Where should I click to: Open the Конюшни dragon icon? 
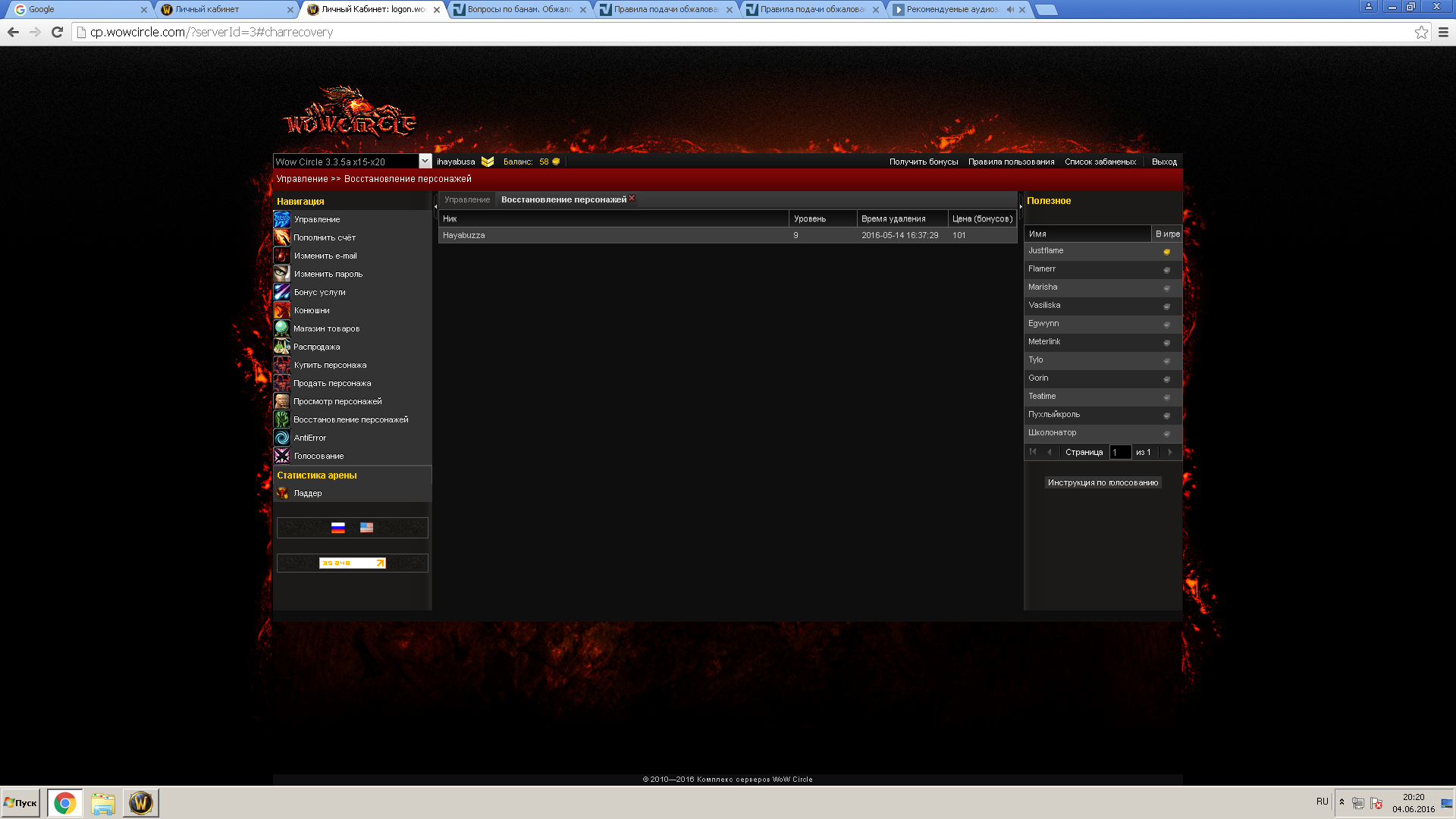click(281, 310)
